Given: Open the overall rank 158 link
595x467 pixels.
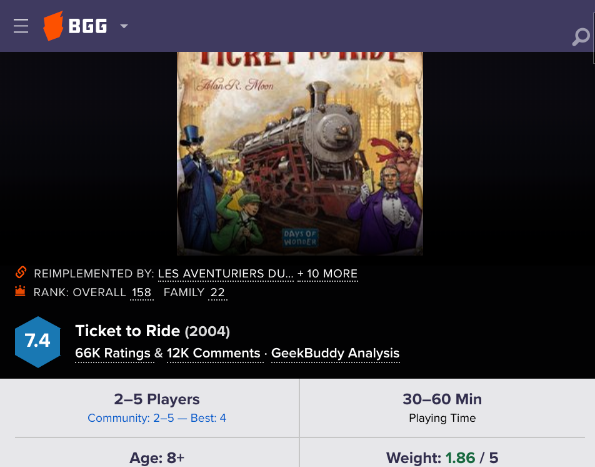Looking at the screenshot, I should [x=142, y=292].
